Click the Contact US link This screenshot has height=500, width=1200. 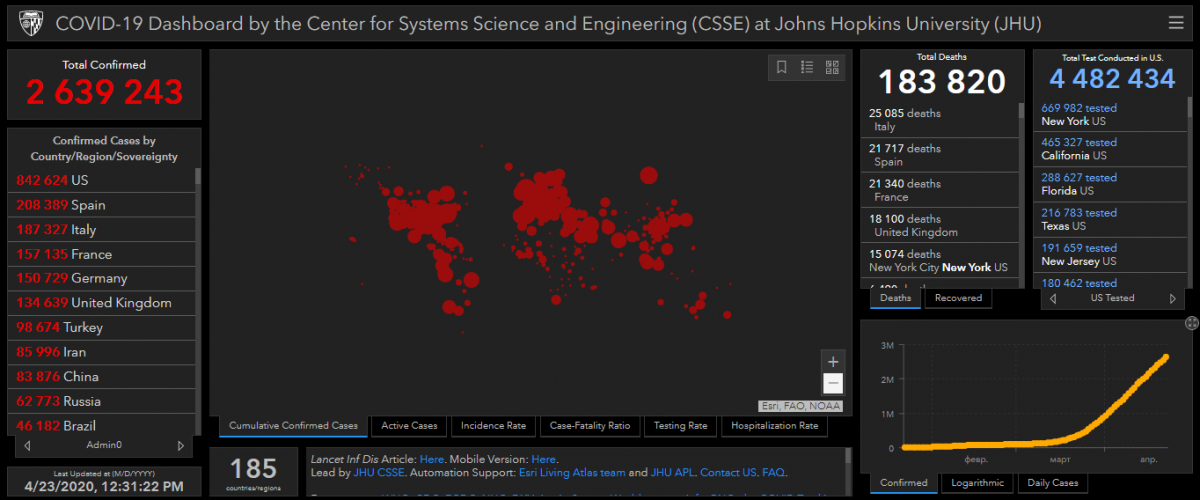tap(728, 472)
